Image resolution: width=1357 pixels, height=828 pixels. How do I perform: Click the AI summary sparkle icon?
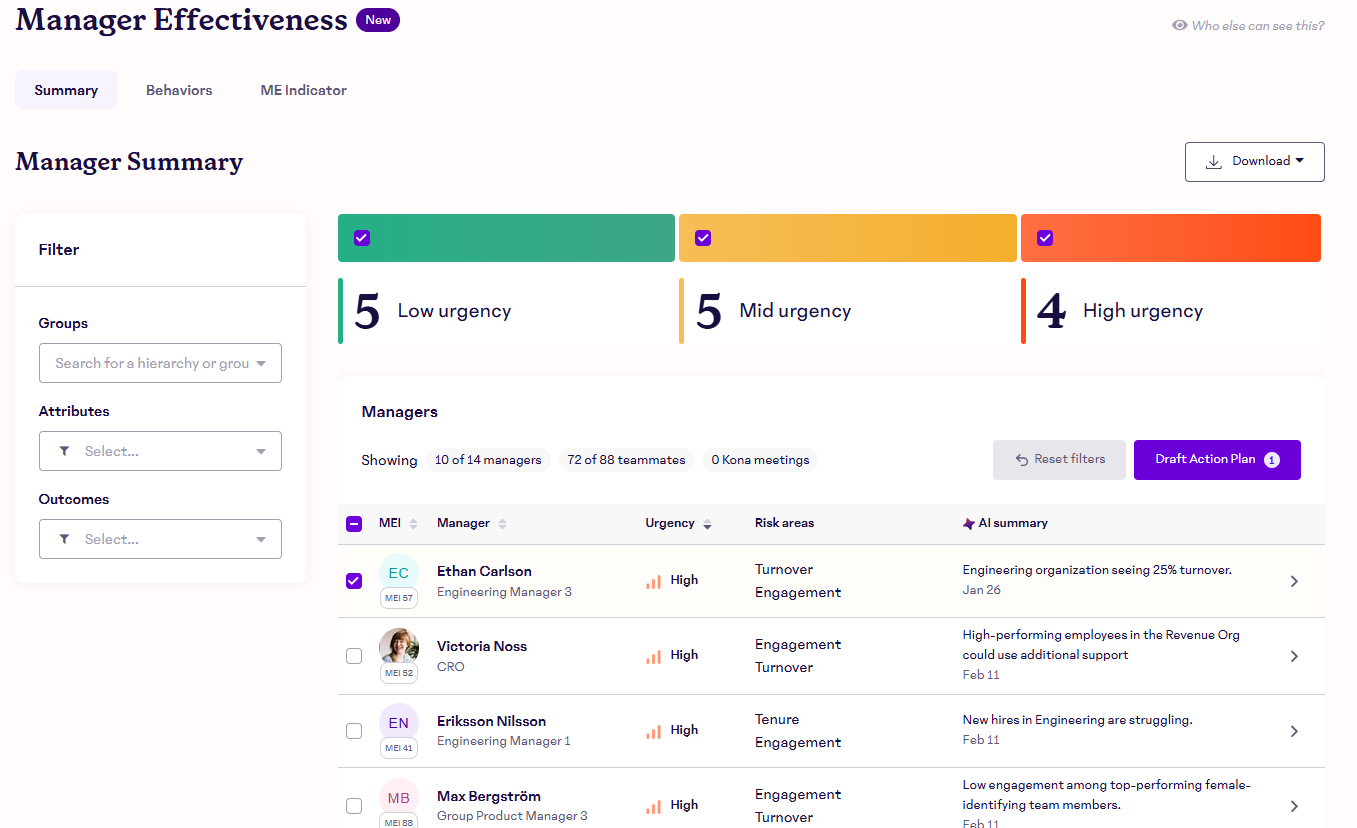click(968, 523)
